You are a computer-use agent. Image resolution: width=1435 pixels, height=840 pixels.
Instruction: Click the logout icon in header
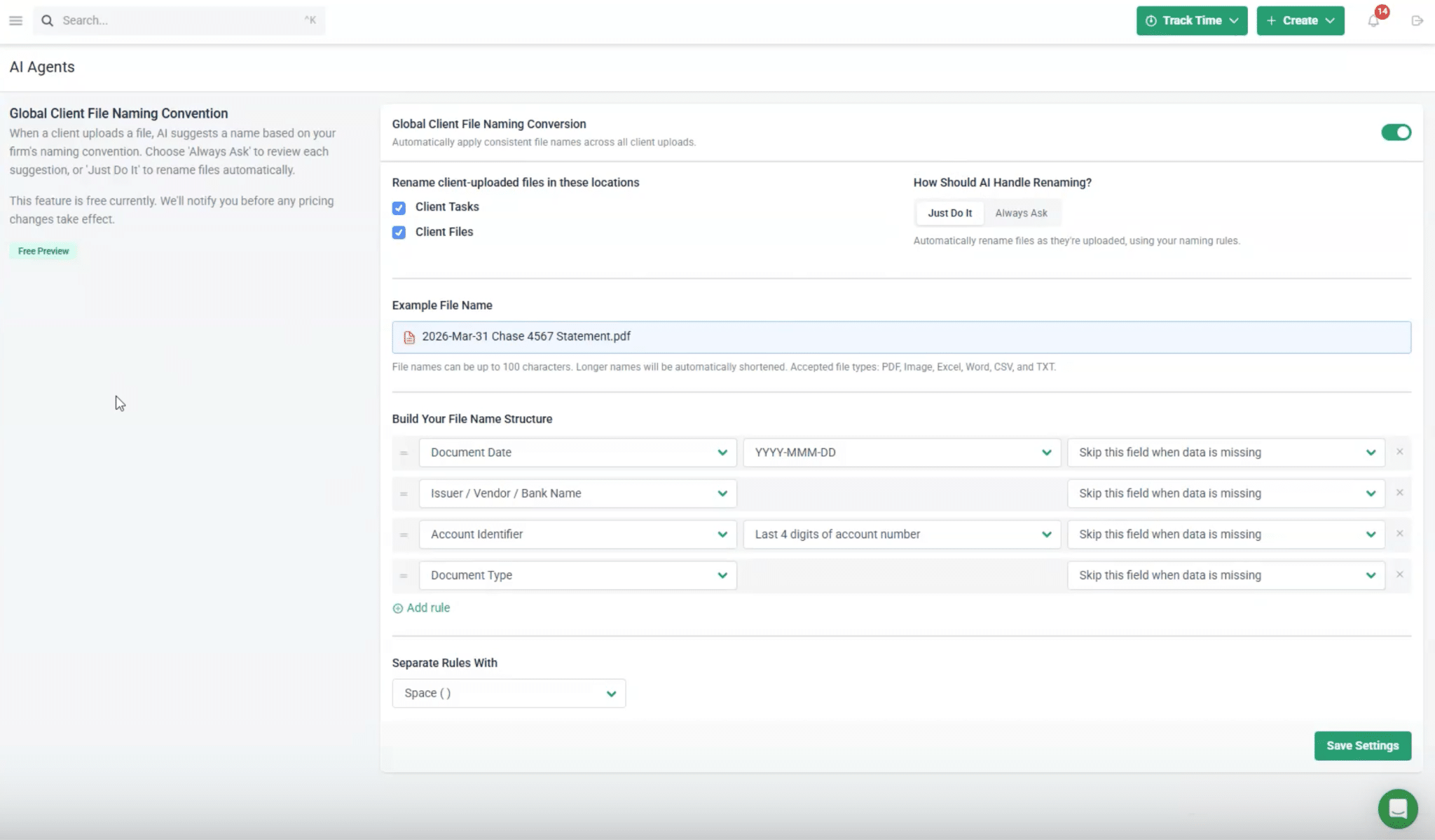tap(1417, 20)
